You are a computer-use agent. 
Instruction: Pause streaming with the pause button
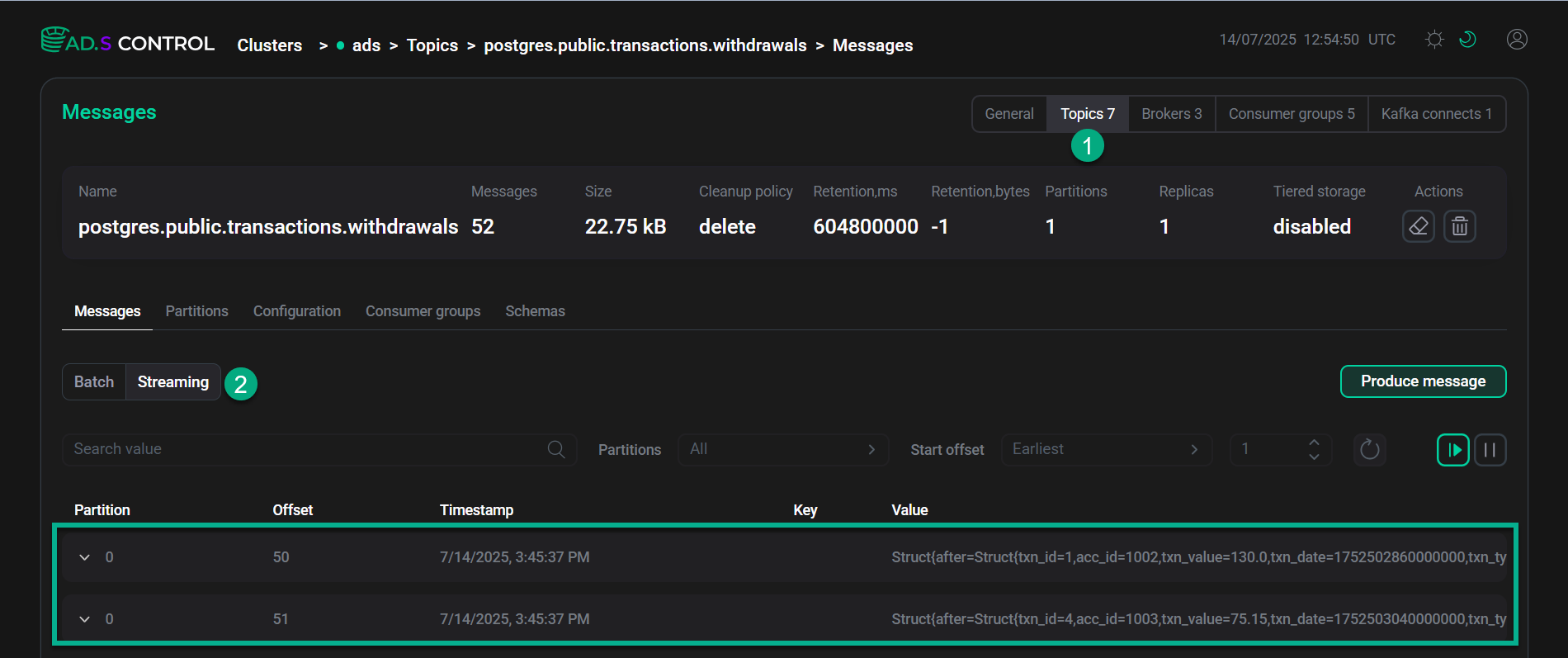click(x=1490, y=450)
